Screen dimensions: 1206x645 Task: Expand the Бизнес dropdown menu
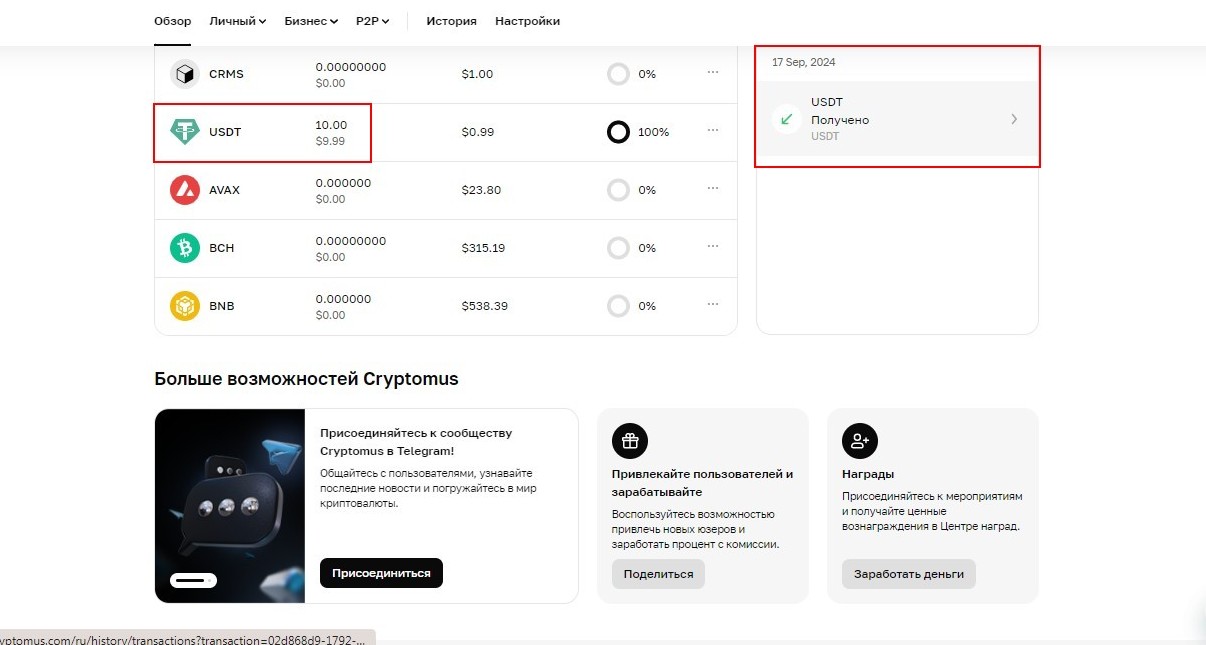pyautogui.click(x=311, y=21)
